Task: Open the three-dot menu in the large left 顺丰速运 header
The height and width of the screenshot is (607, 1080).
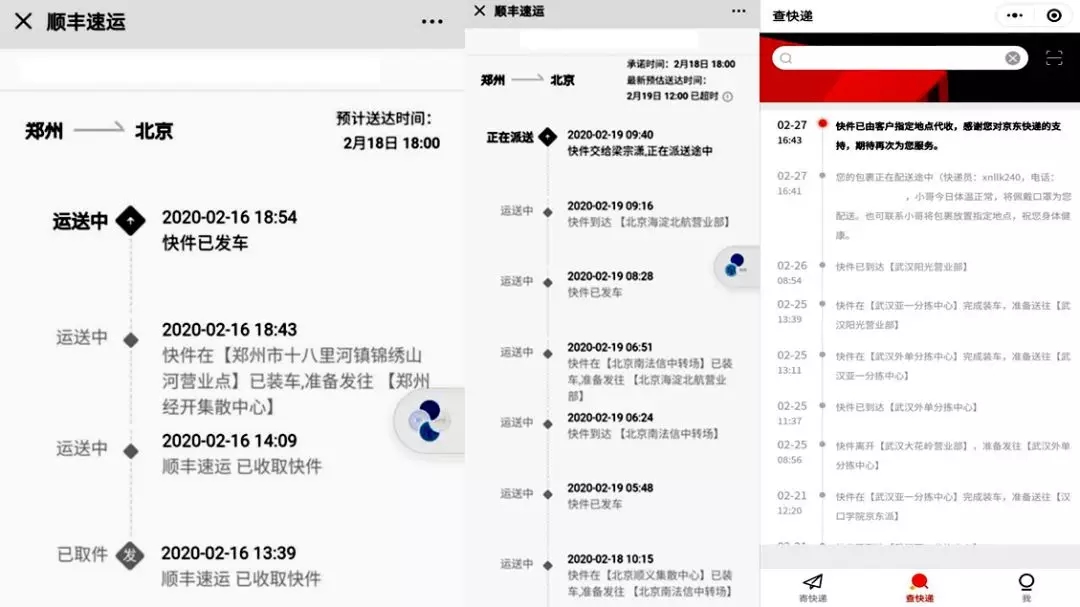Action: [x=432, y=22]
